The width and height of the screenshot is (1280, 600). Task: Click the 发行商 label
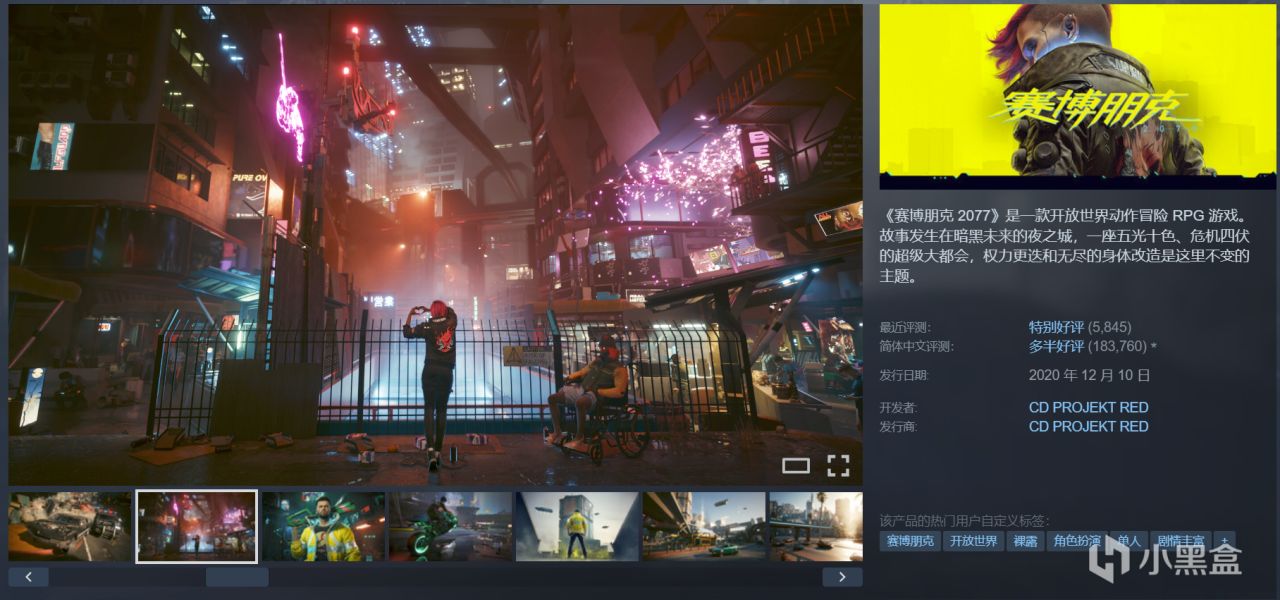[898, 426]
